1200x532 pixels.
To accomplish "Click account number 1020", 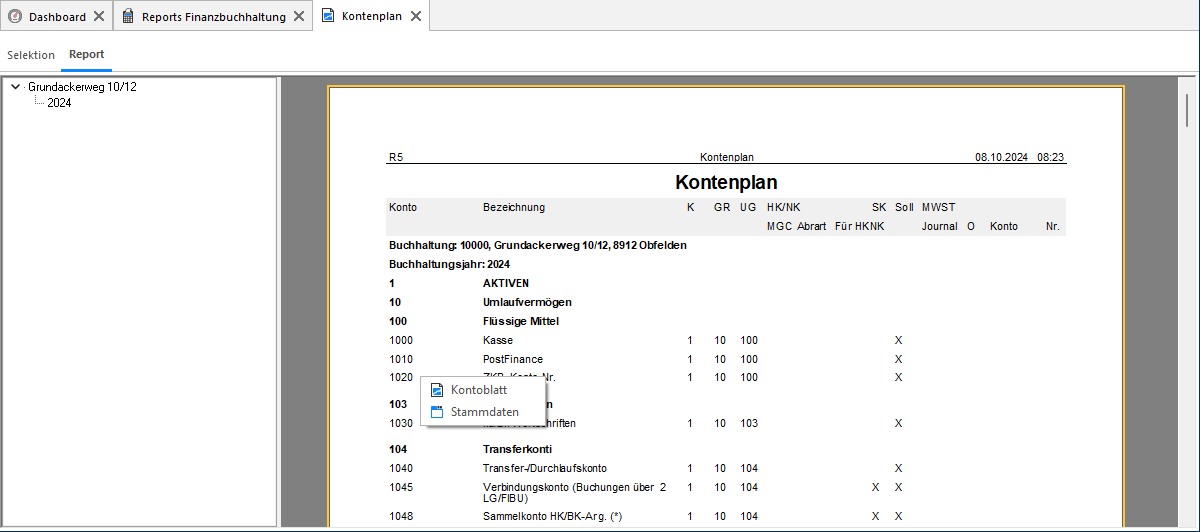I will tap(400, 377).
